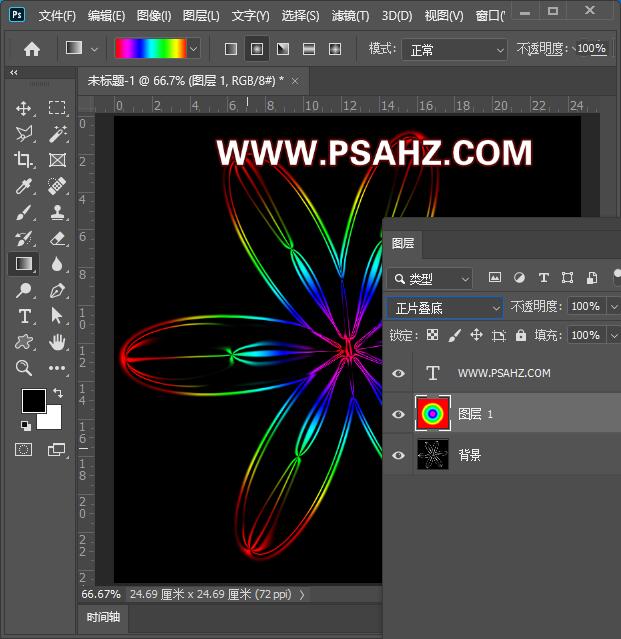This screenshot has height=639, width=621.
Task: Open the 滤镜(T) menu
Action: pos(350,16)
